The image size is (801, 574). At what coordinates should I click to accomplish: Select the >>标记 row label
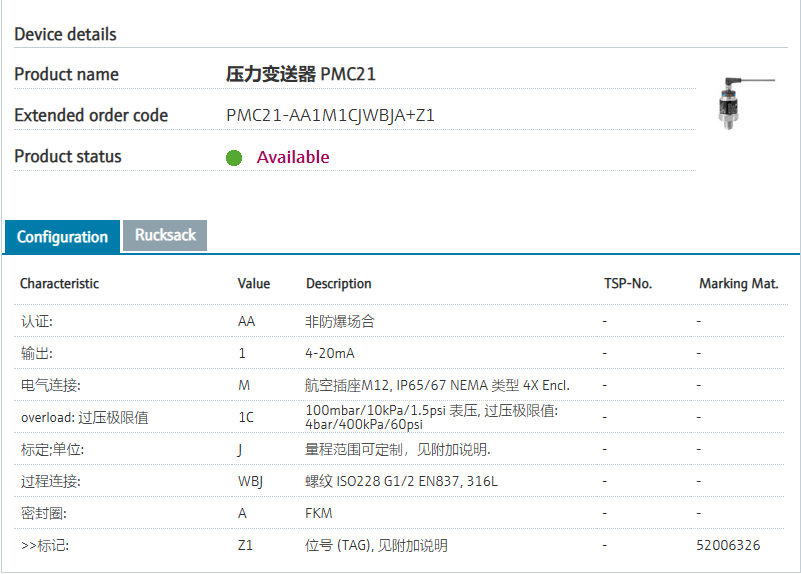point(45,546)
